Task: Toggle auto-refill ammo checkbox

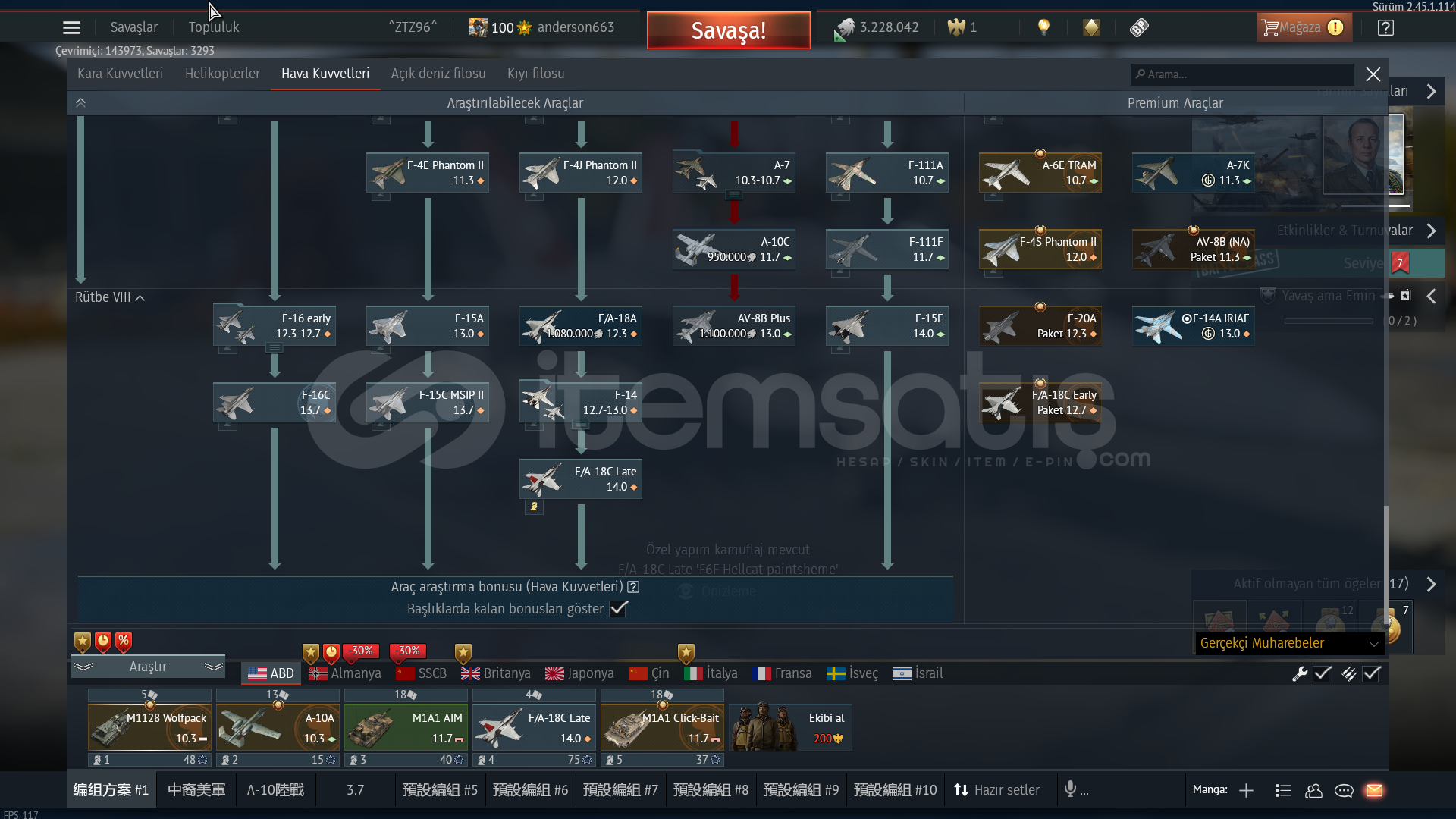Action: [1372, 673]
